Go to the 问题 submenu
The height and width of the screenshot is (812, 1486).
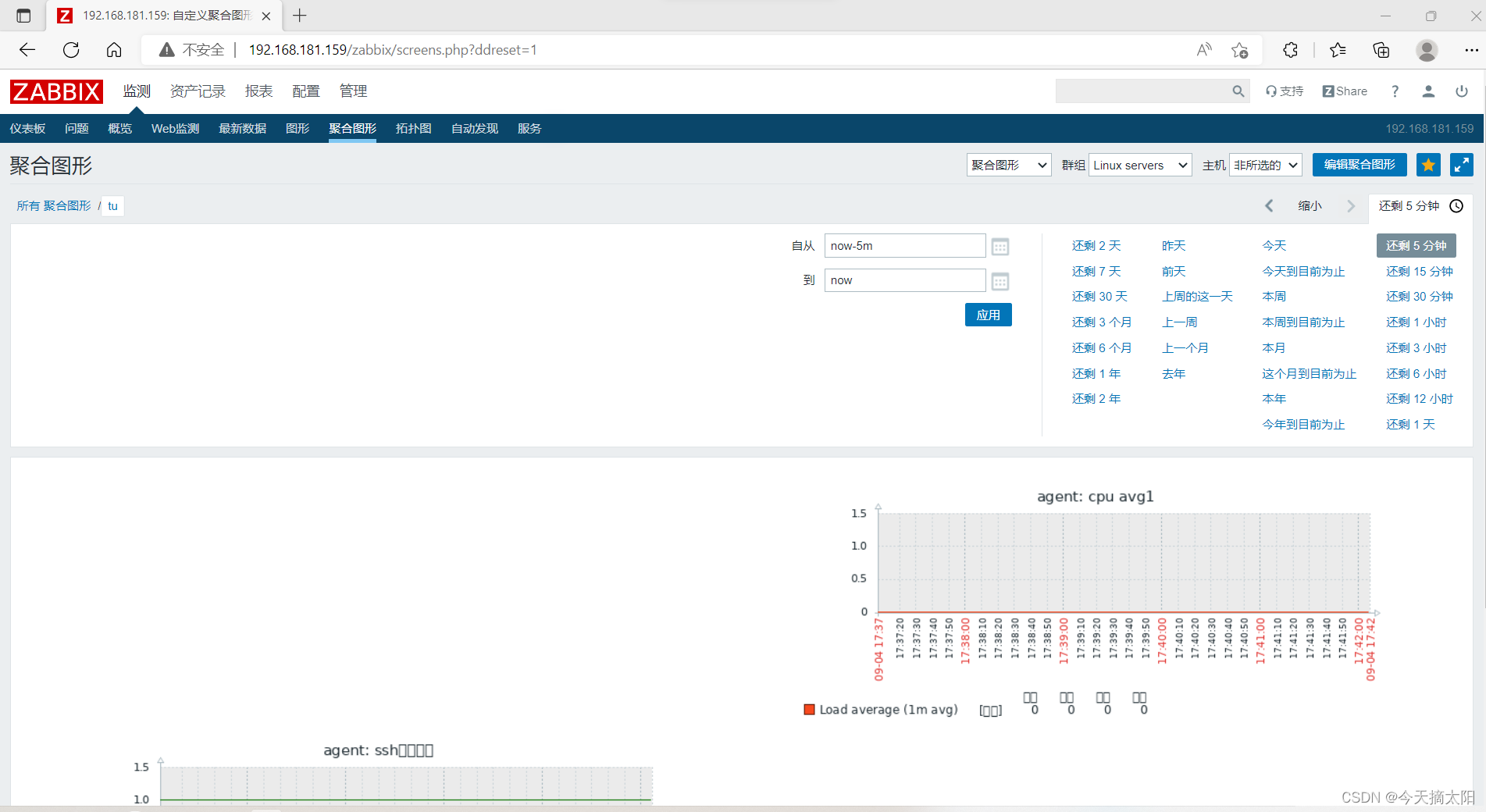77,129
